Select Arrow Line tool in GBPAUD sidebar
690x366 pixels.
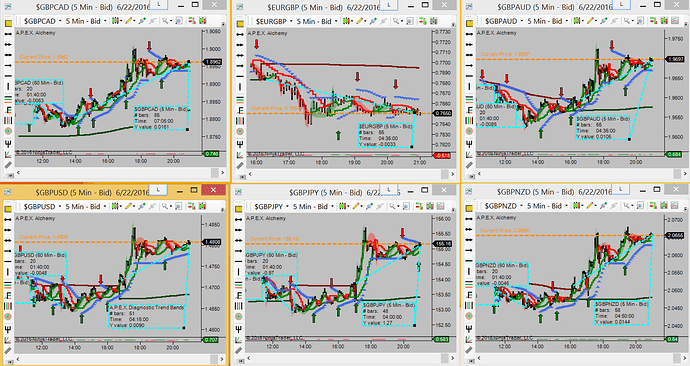[469, 66]
